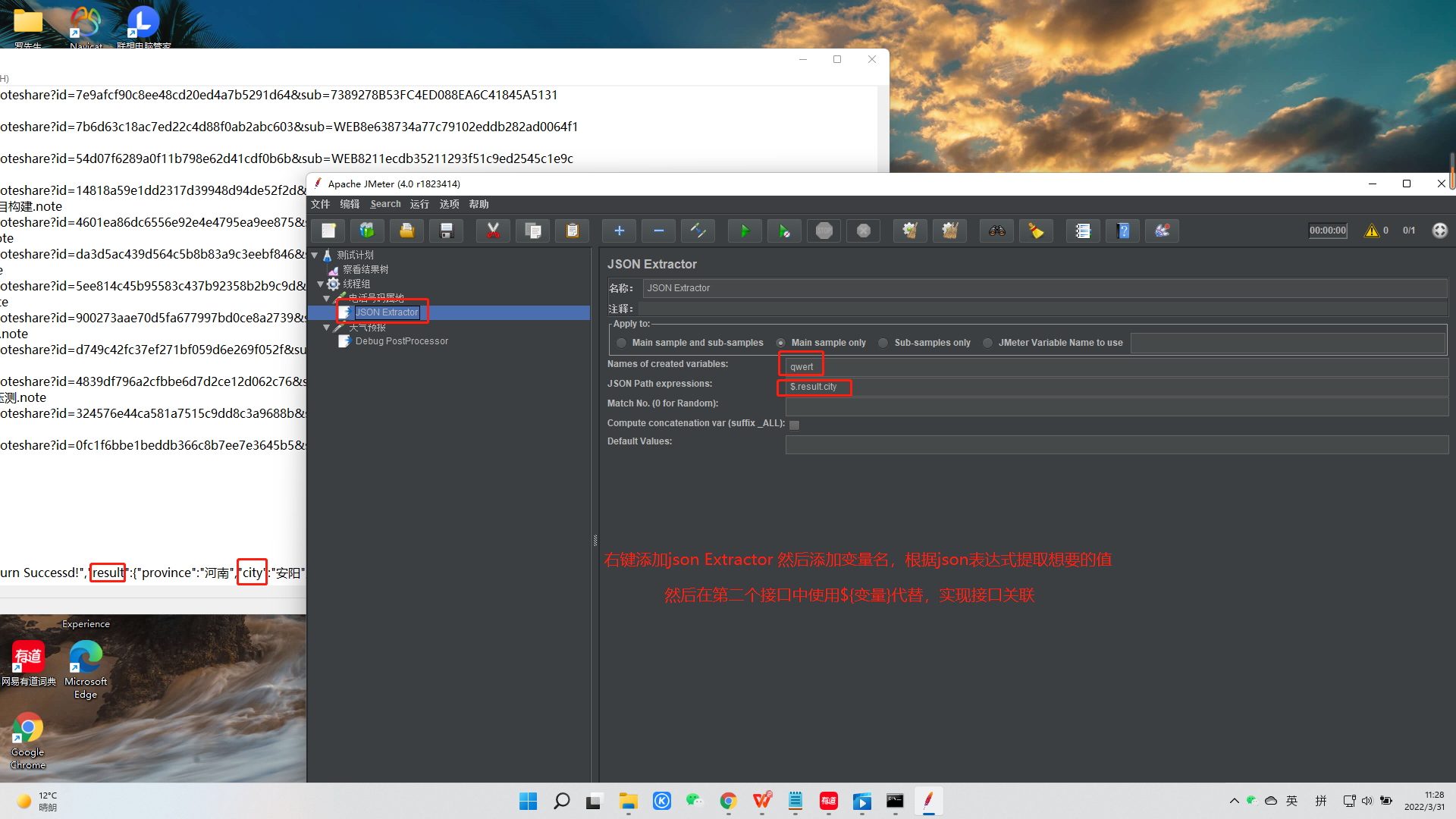This screenshot has height=819, width=1456.
Task: Click the Search binoculars icon
Action: pyautogui.click(x=996, y=231)
